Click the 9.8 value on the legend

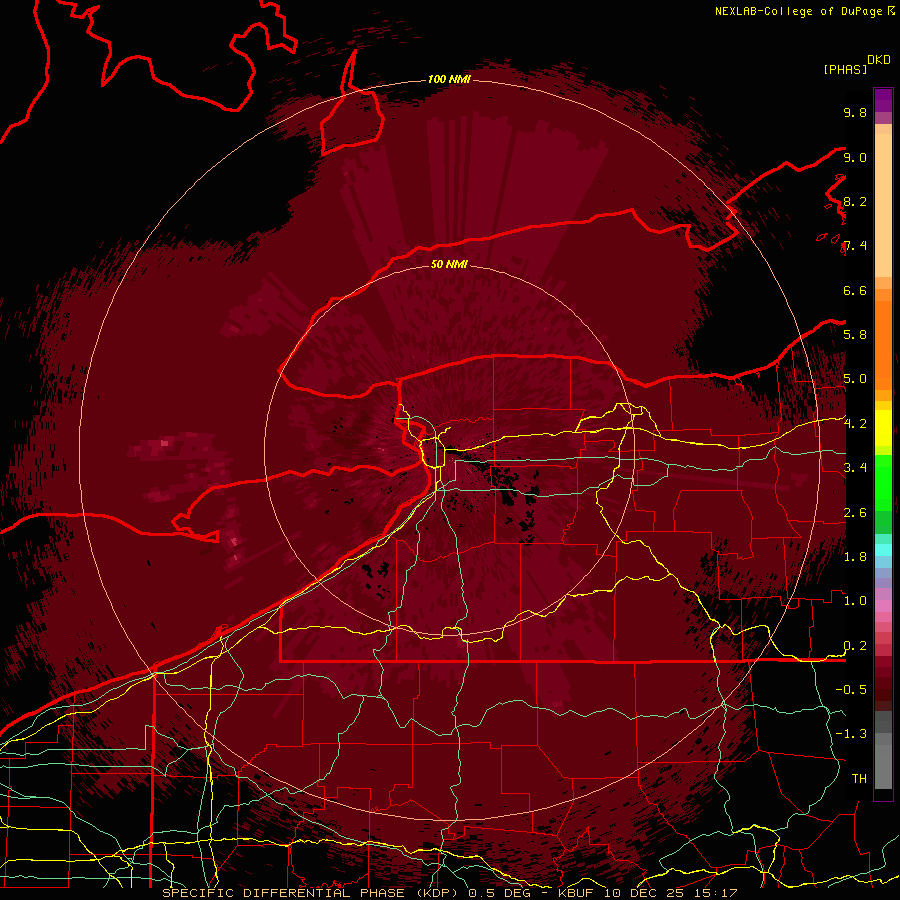coord(855,112)
